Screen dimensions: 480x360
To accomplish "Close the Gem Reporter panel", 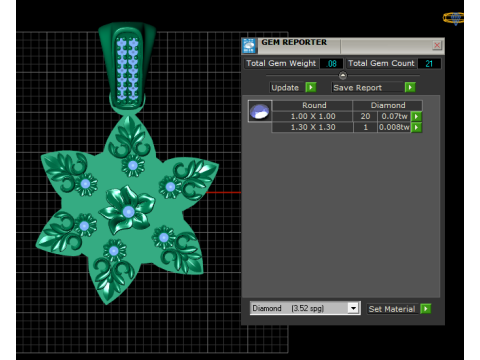I will click(437, 45).
